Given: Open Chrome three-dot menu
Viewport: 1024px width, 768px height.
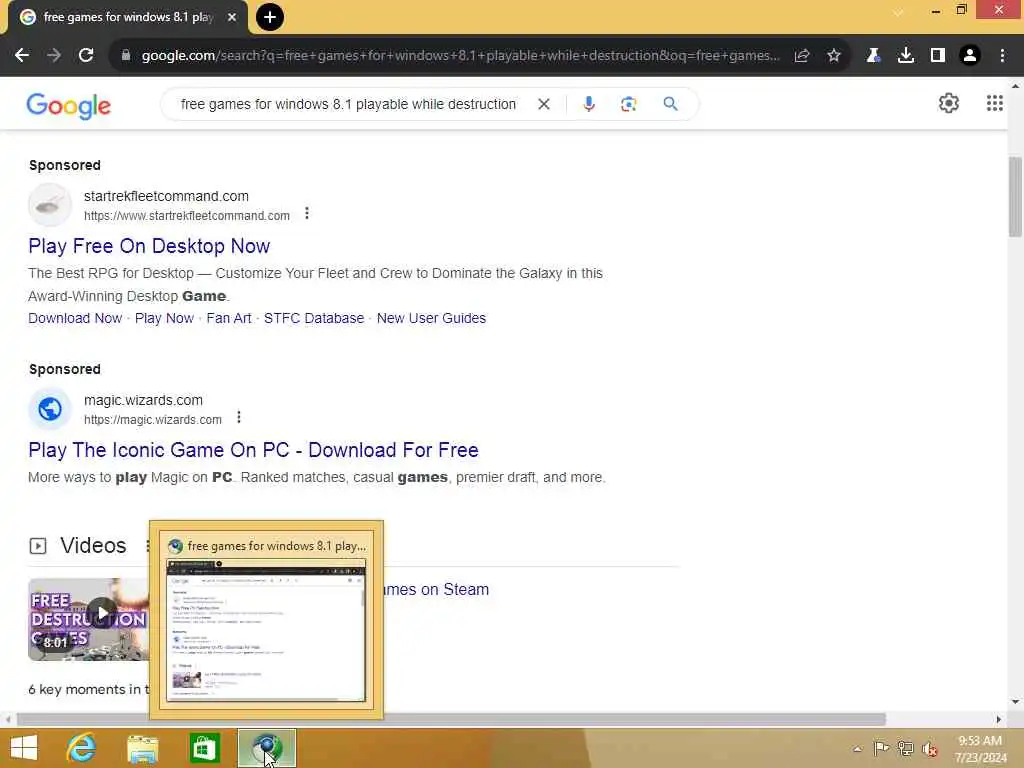Looking at the screenshot, I should [x=1002, y=56].
